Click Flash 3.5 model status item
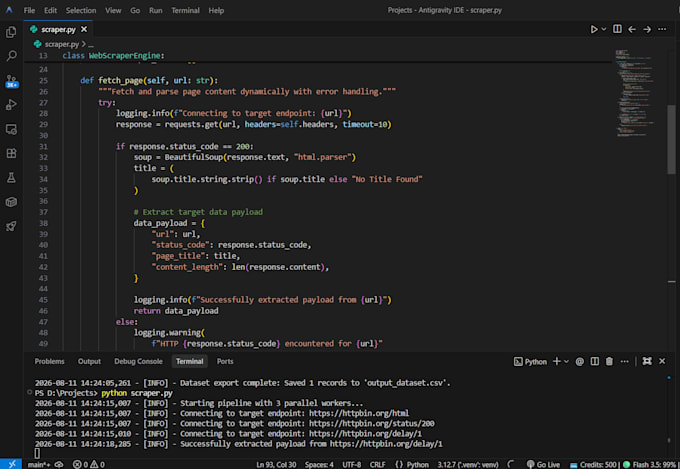This screenshot has width=680, height=469. (x=650, y=464)
